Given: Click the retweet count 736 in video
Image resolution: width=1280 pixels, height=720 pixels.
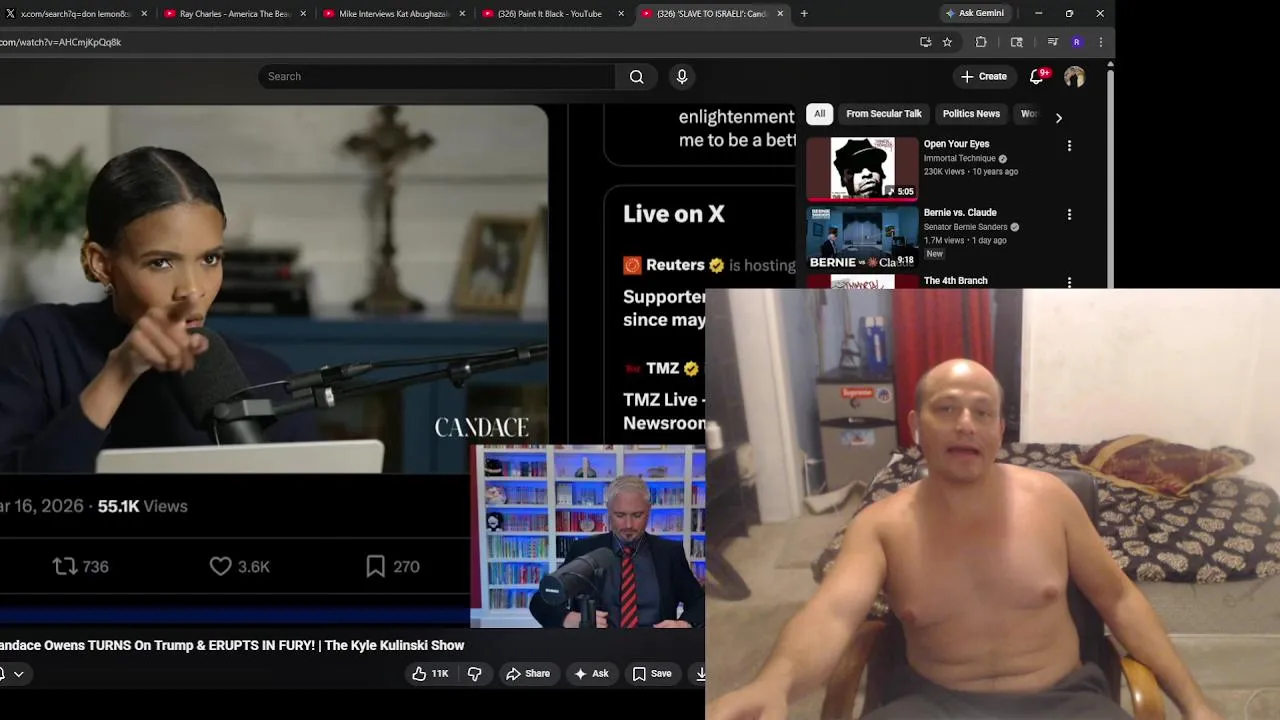Looking at the screenshot, I should (80, 567).
